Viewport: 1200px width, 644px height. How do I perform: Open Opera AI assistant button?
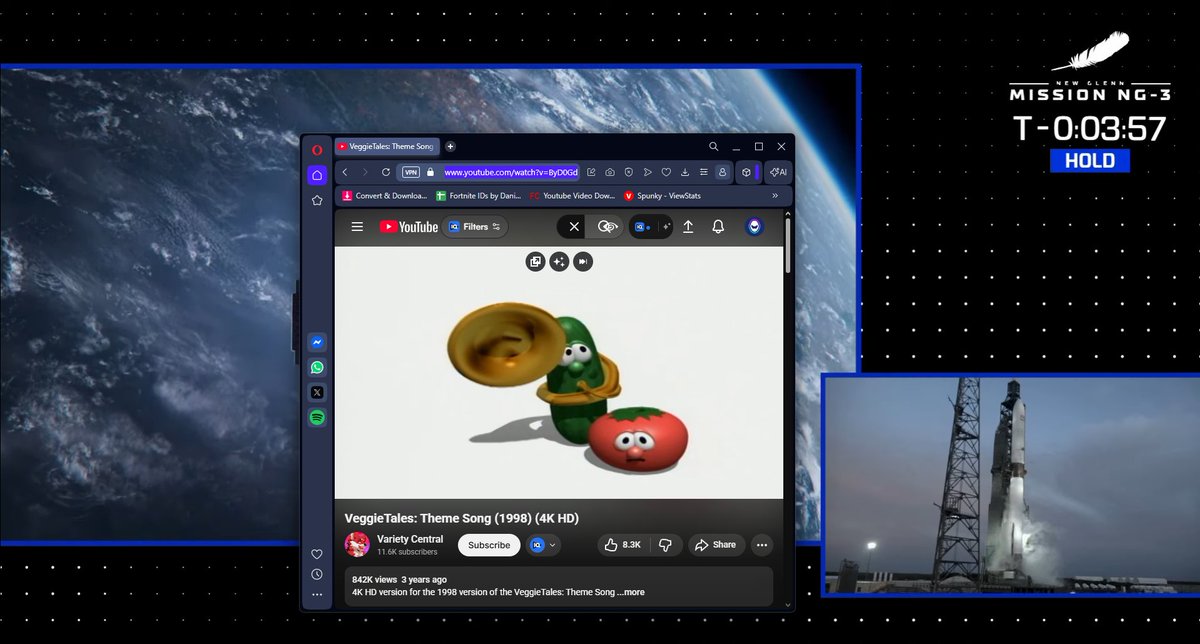click(779, 172)
